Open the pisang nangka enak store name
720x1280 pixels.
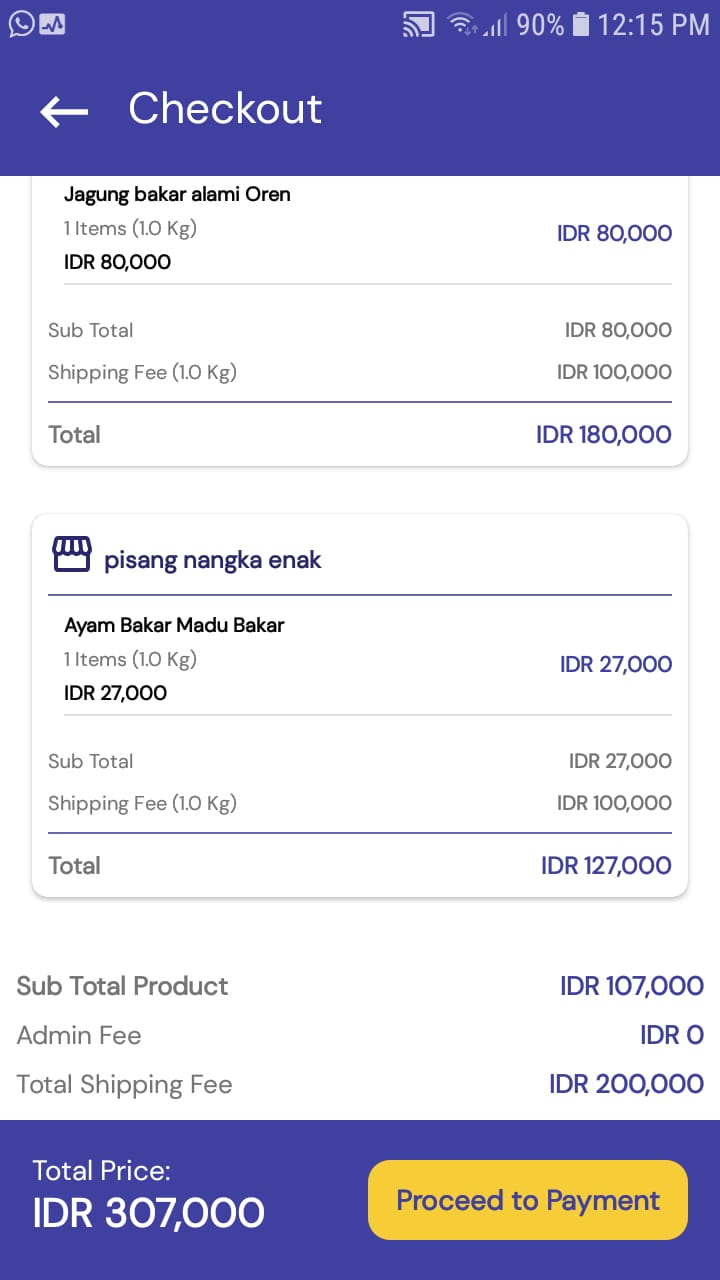tap(213, 560)
